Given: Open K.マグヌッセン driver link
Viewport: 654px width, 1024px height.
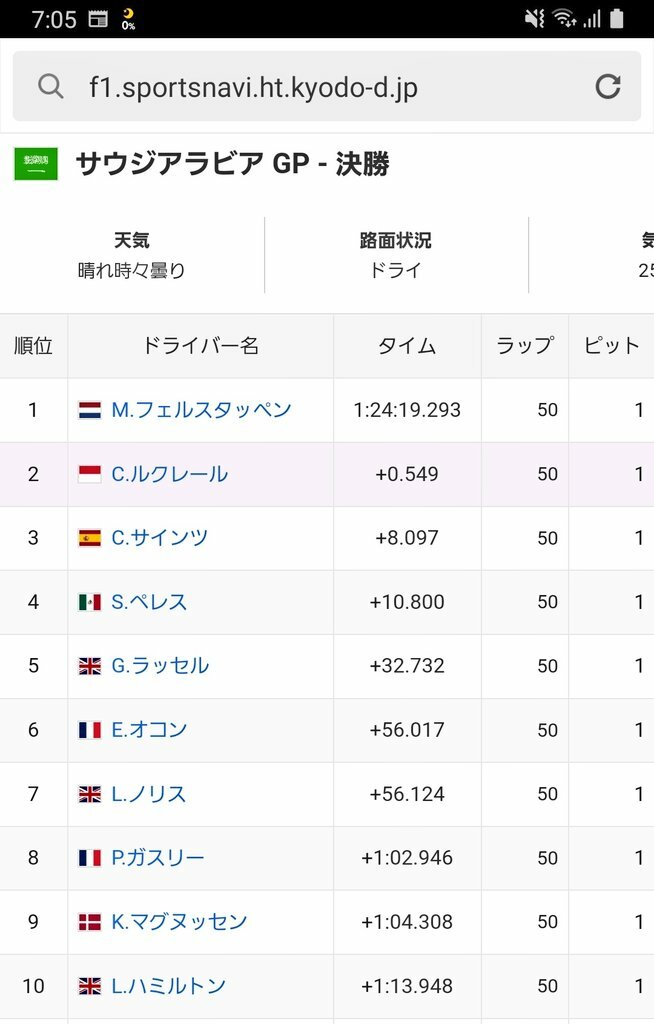Looking at the screenshot, I should 179,922.
